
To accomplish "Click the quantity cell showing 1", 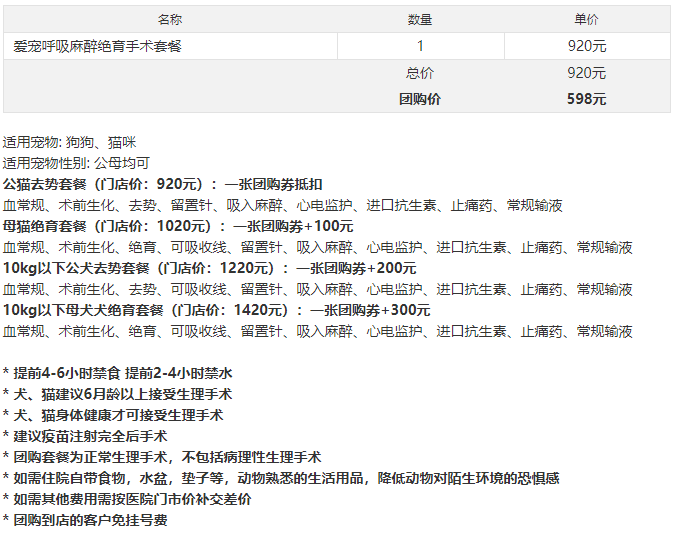I will click(420, 46).
